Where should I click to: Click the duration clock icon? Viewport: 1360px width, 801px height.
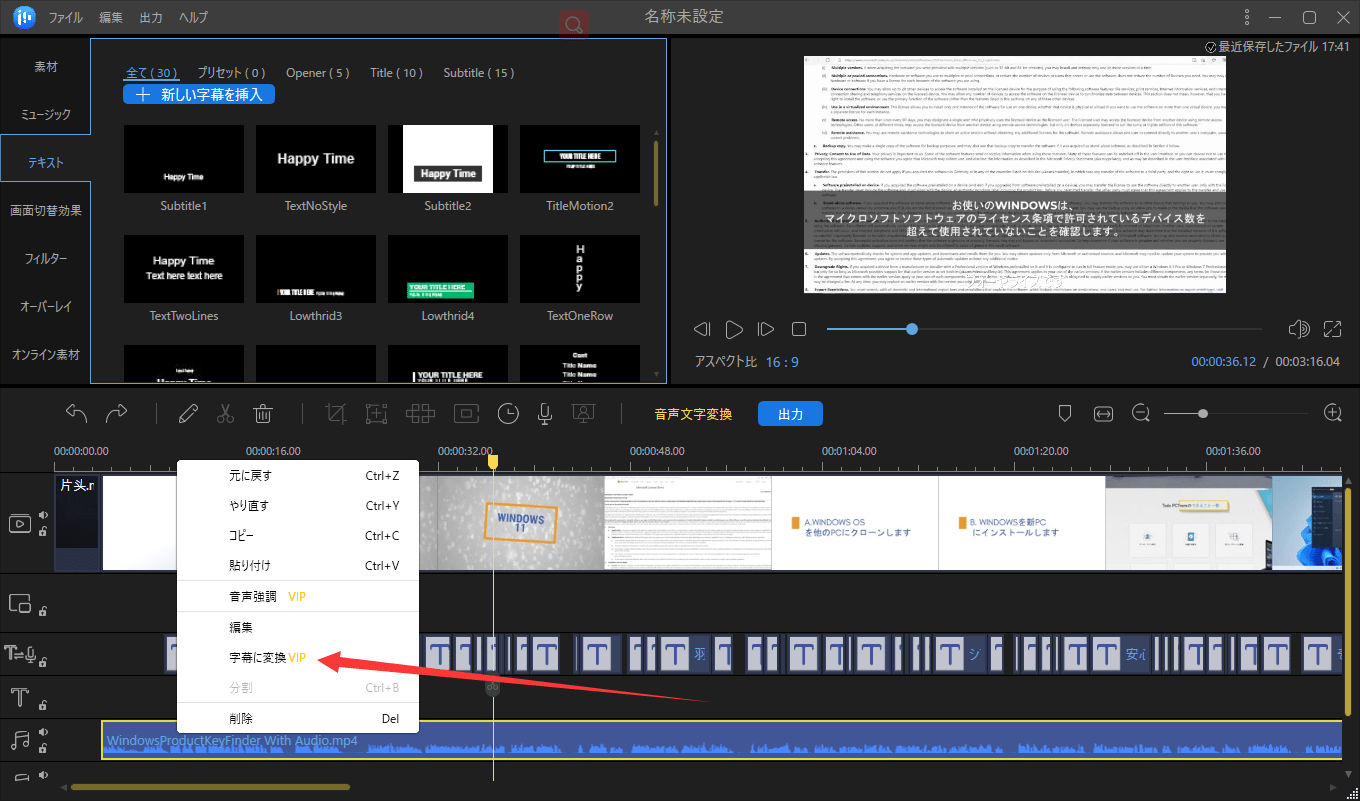click(509, 413)
